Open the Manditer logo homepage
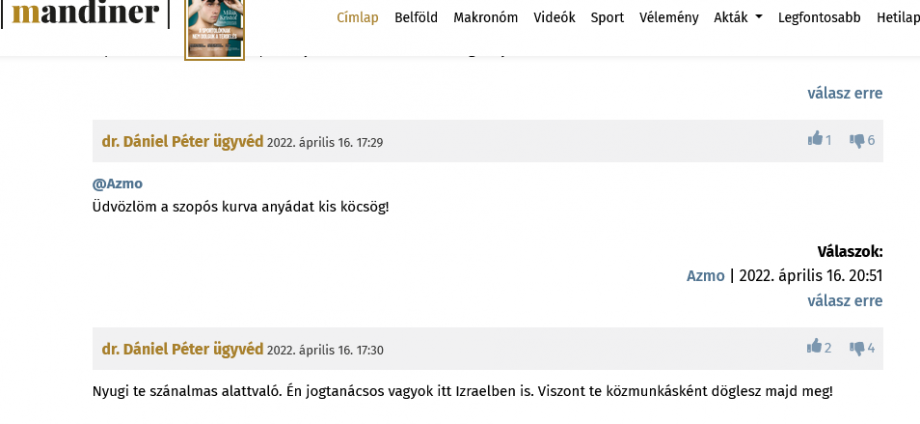Image resolution: width=920 pixels, height=424 pixels. (85, 12)
